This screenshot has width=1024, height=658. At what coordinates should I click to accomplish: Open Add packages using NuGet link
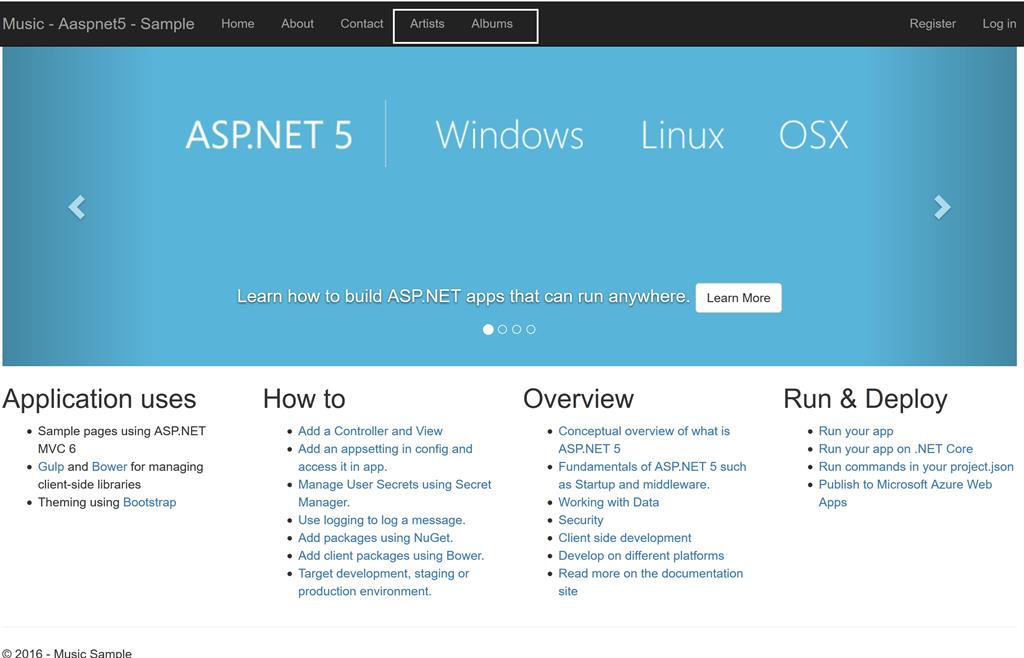[376, 538]
